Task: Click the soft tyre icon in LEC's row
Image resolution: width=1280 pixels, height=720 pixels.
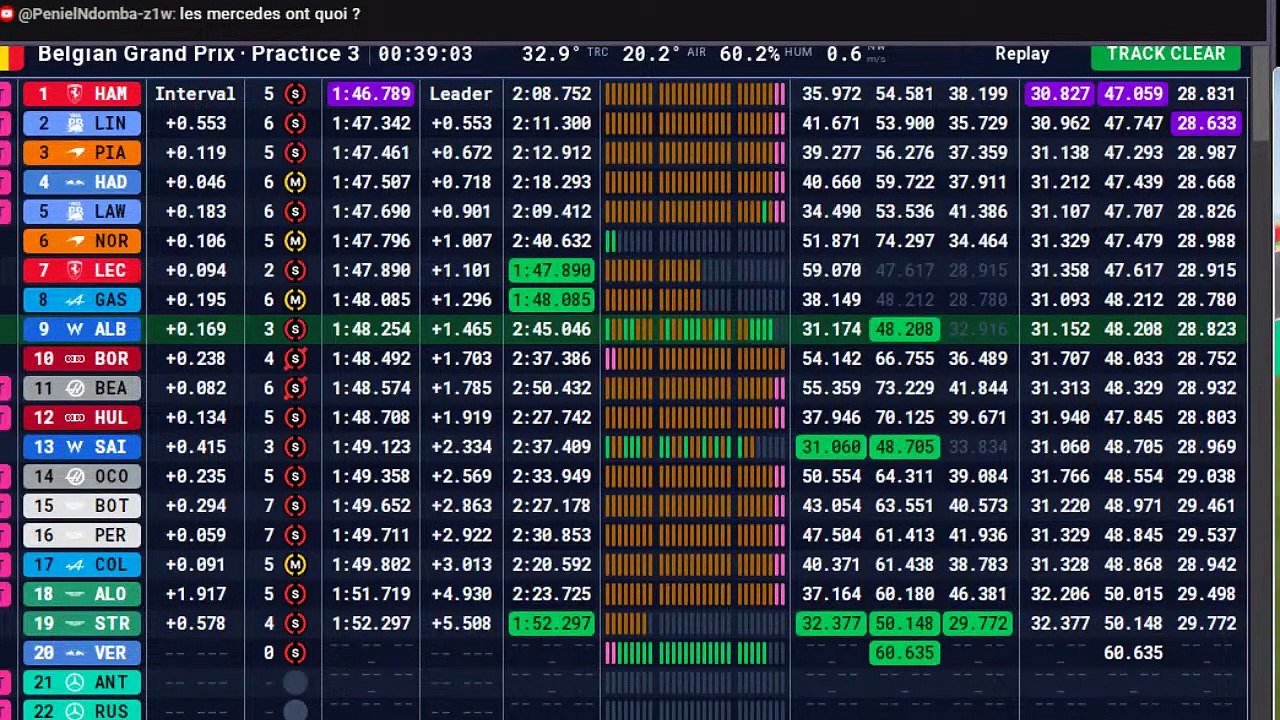Action: tap(294, 270)
